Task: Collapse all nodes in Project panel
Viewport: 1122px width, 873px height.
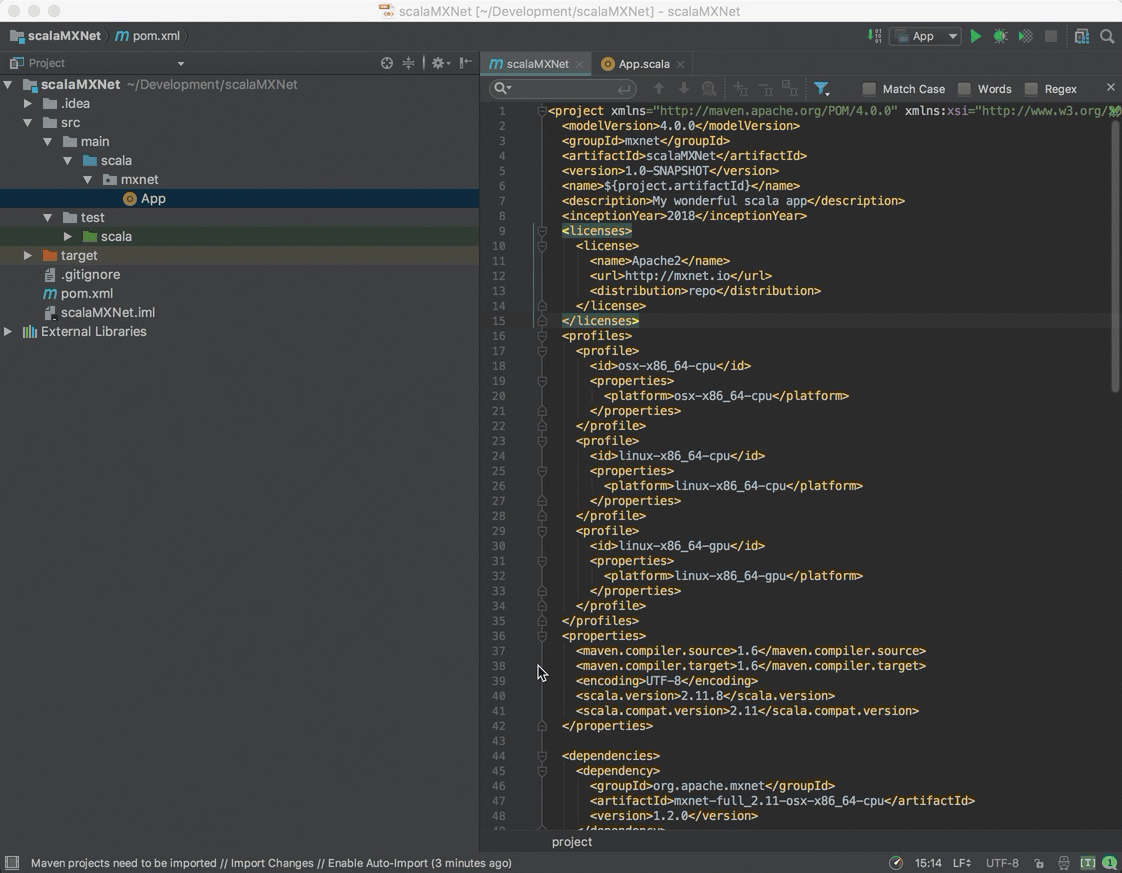Action: click(x=409, y=63)
